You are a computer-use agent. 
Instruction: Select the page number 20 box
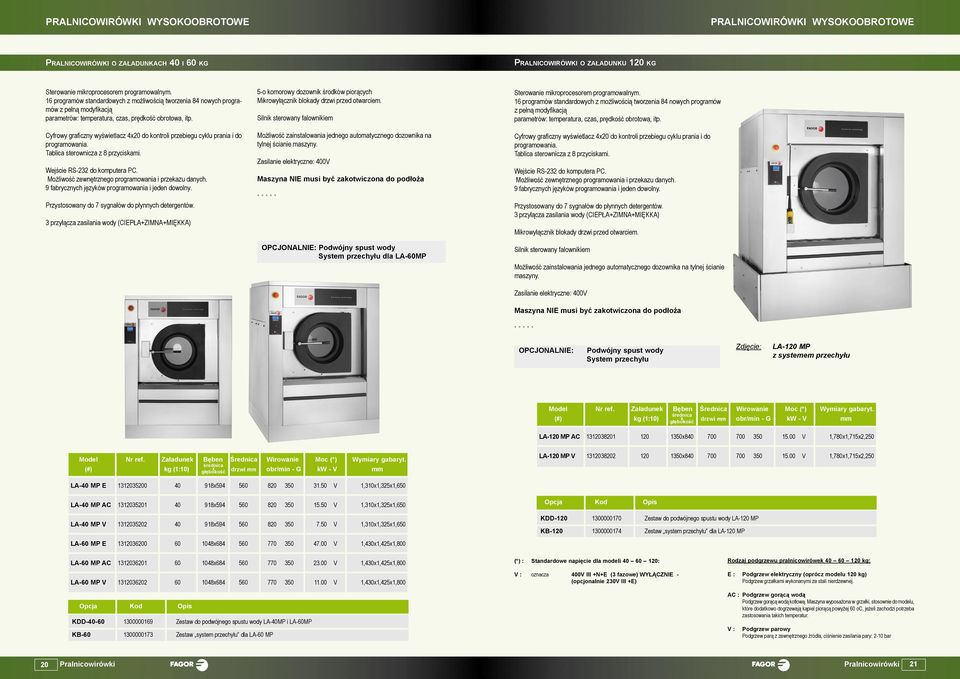45,664
